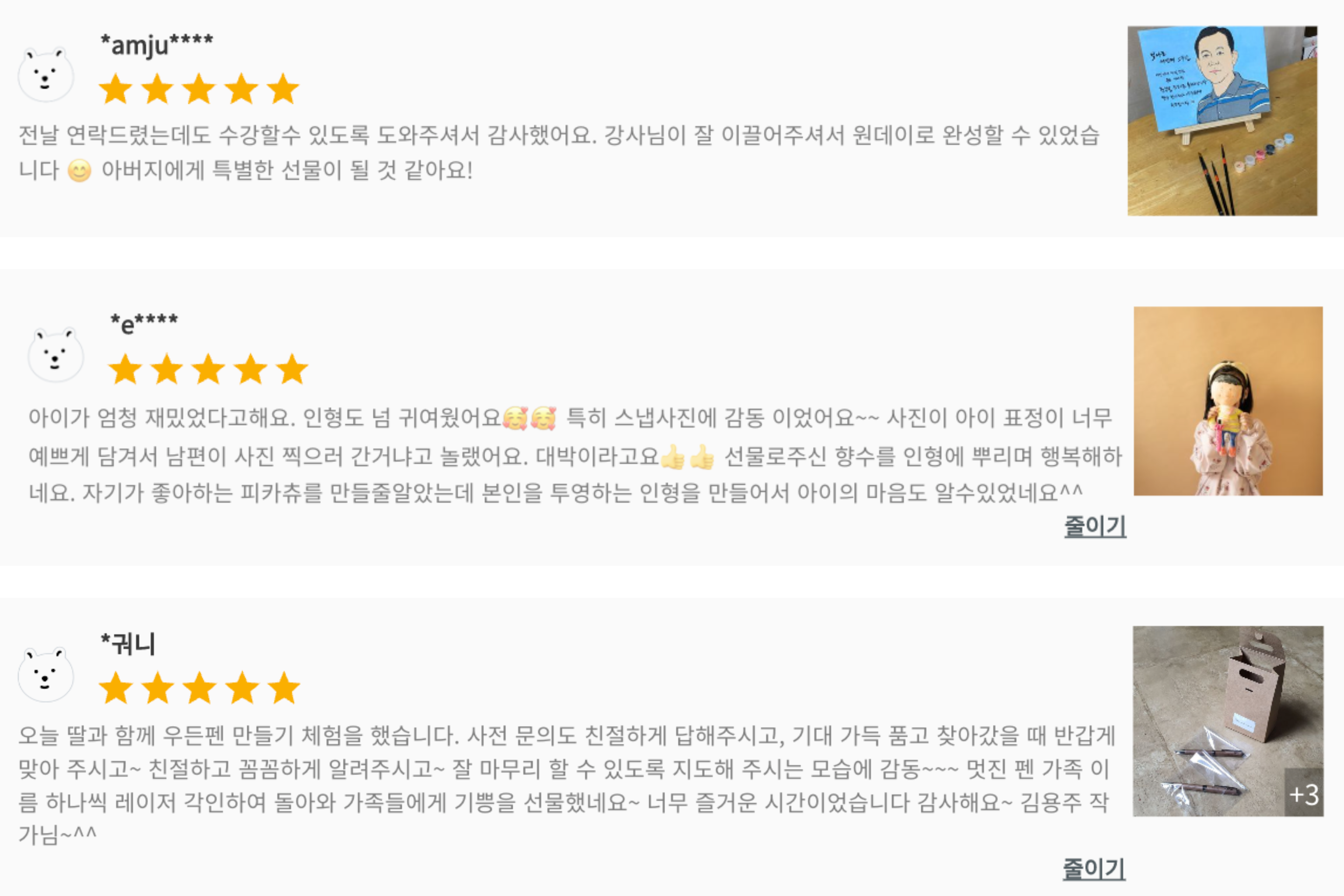The width and height of the screenshot is (1344, 896).
Task: Click the bear avatar beside reviewer *e****
Action: (x=56, y=355)
